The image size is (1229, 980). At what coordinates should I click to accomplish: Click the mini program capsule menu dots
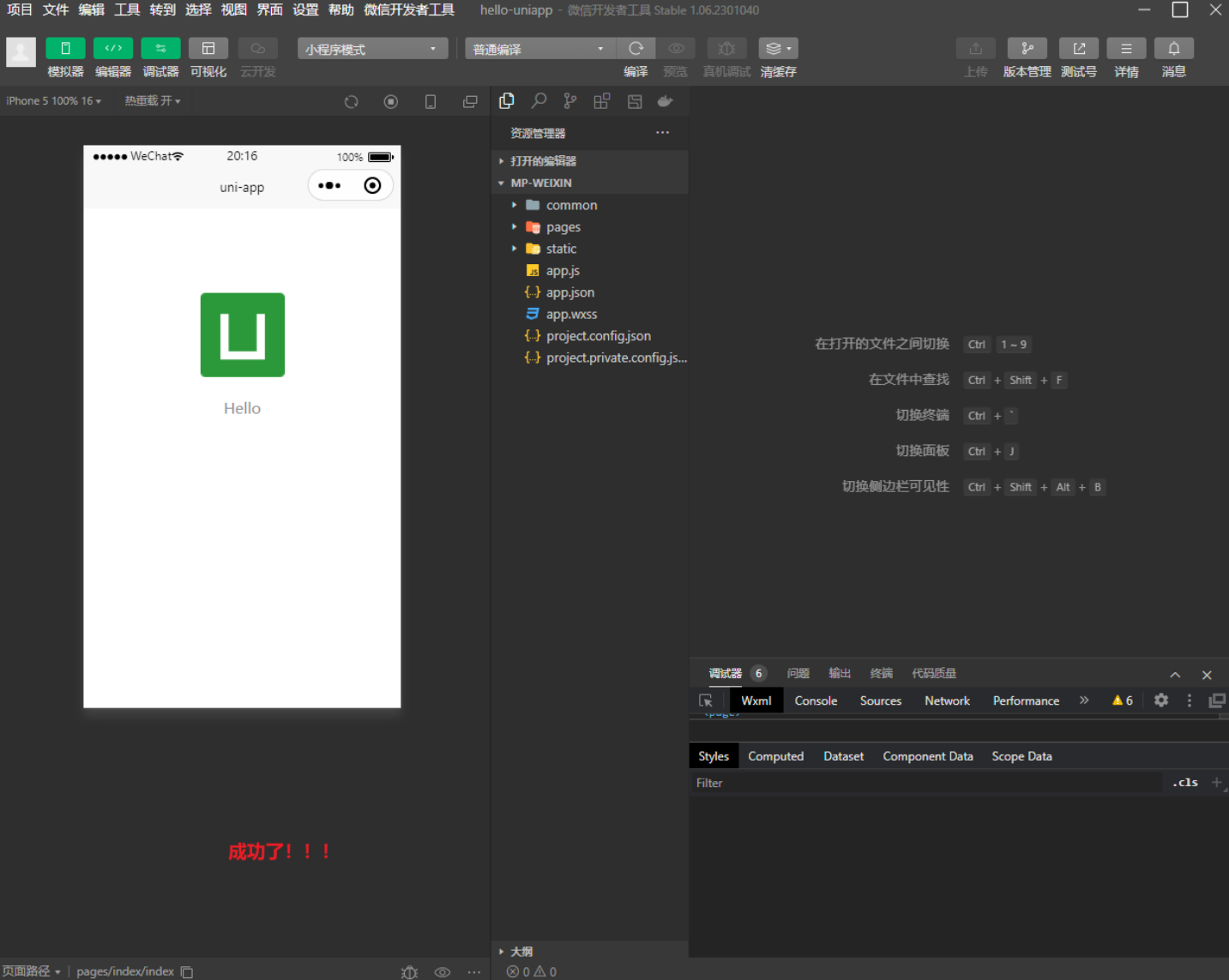tap(329, 185)
